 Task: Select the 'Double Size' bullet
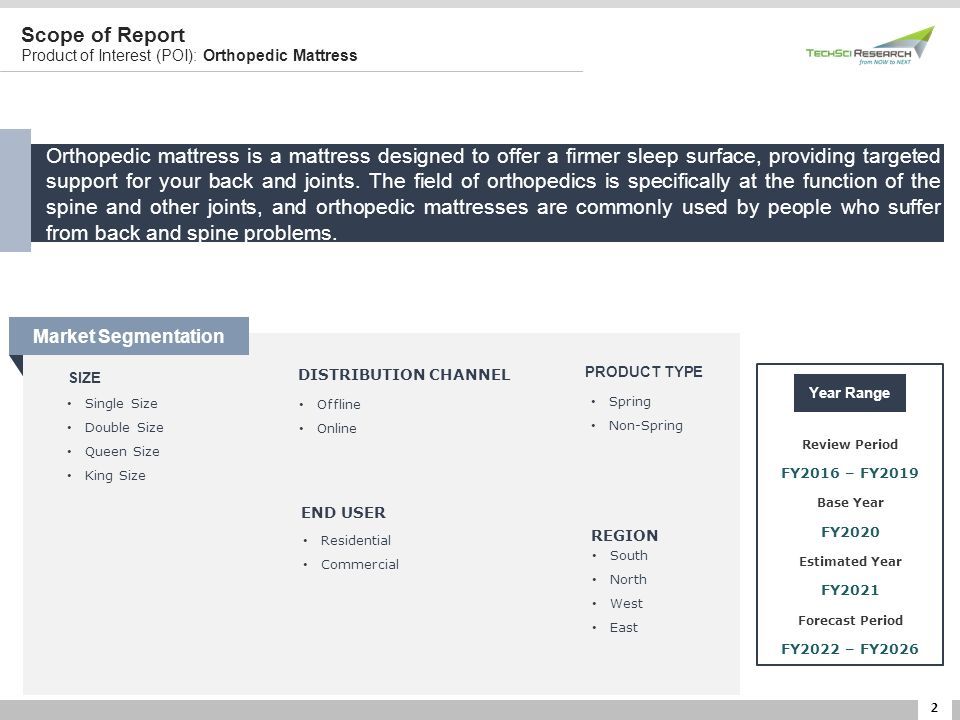124,427
